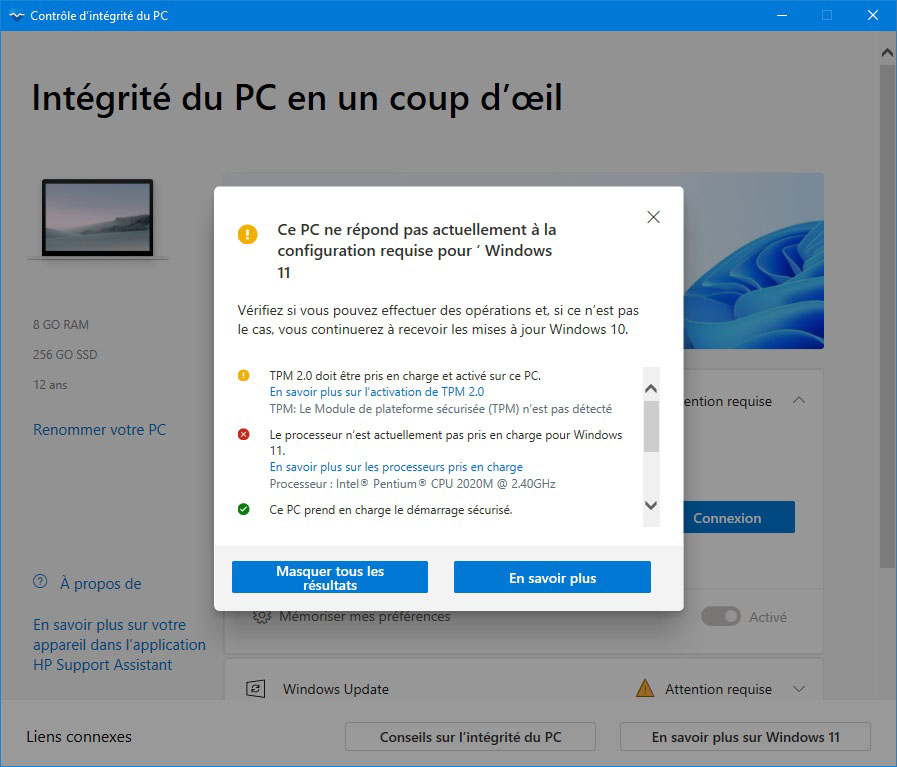897x767 pixels.
Task: Click the orange warning triangle for Windows Update
Action: click(x=645, y=688)
